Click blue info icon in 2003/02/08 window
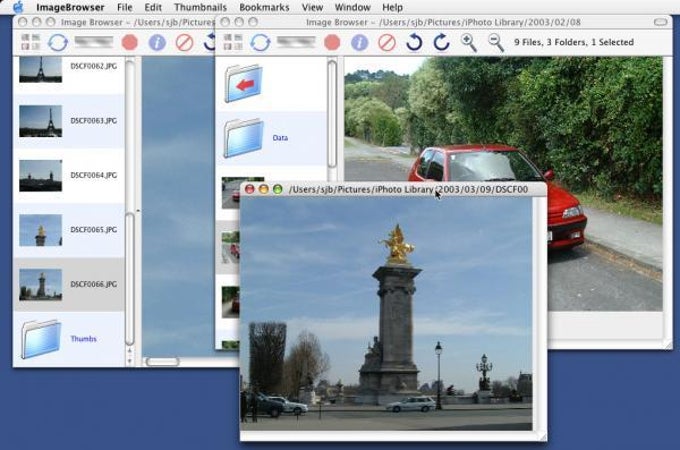Viewport: 680px width, 450px height. point(360,42)
